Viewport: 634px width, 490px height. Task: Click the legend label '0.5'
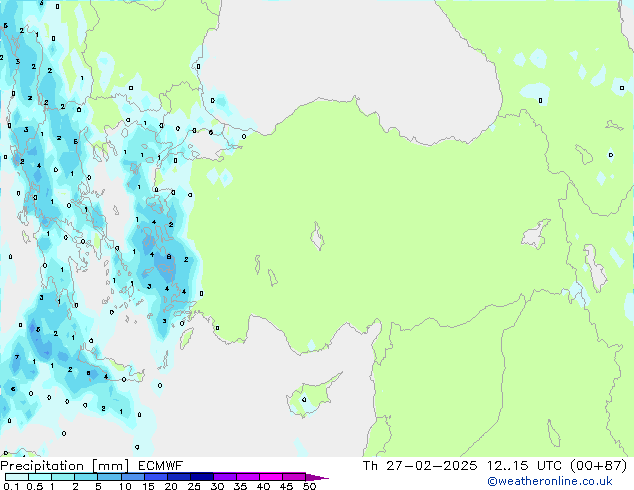pos(35,486)
